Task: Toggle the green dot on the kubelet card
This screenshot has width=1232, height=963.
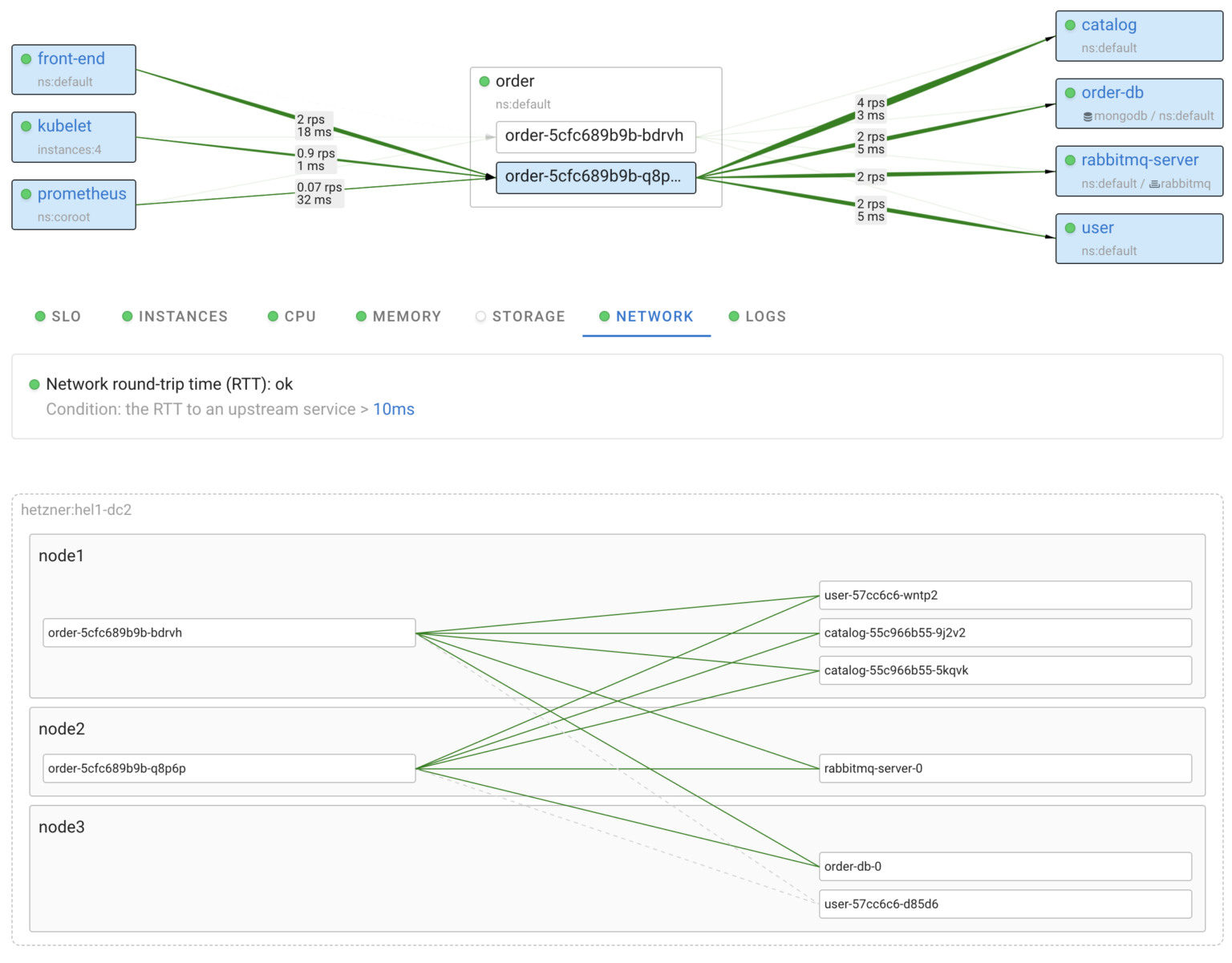Action: point(27,126)
